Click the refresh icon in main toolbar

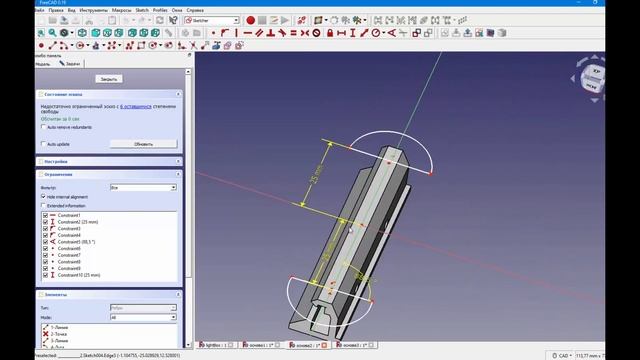(x=160, y=20)
